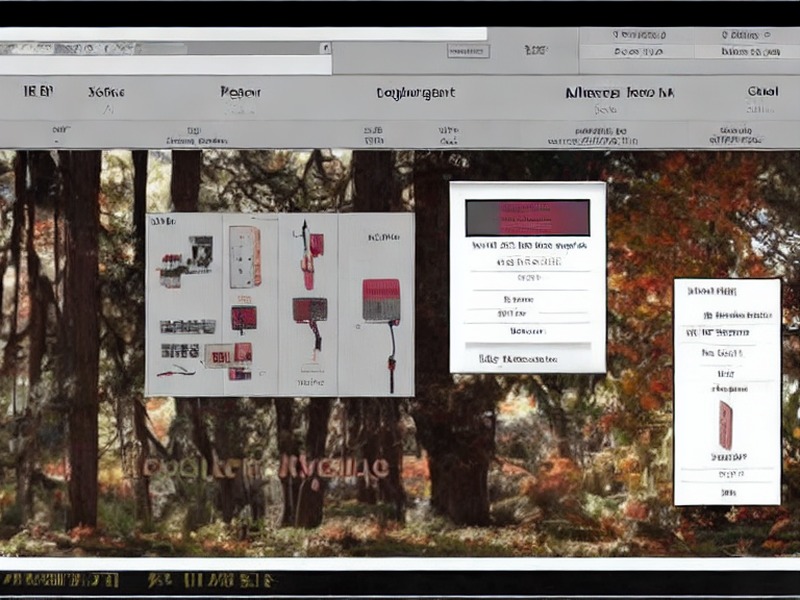Click the small square button ending the top-left grey bar
This screenshot has height=600, width=800.
point(326,48)
